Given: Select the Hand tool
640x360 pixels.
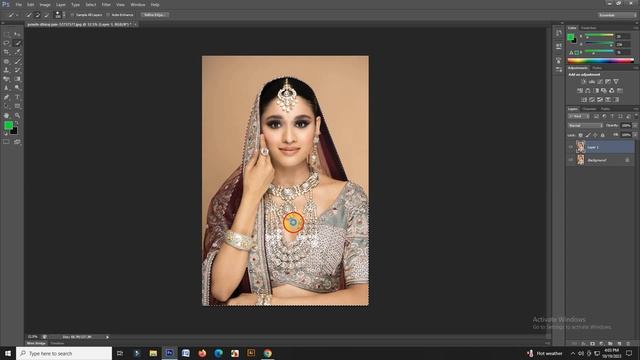Looking at the screenshot, I should tap(7, 116).
